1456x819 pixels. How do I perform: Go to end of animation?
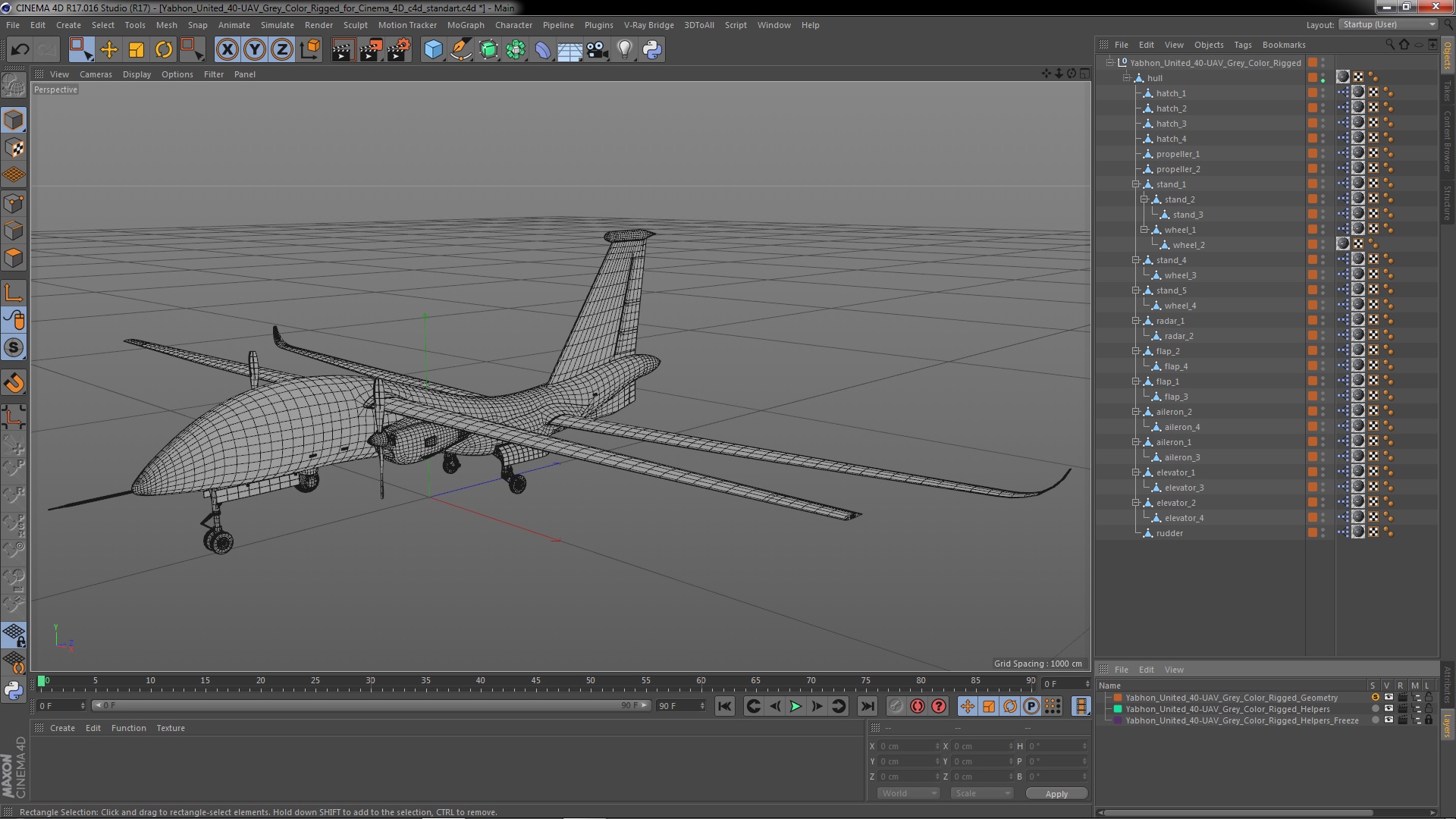pos(867,706)
